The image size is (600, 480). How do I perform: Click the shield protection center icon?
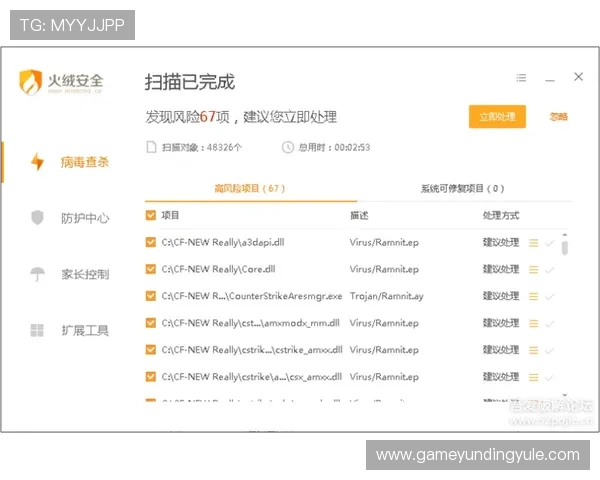37,218
